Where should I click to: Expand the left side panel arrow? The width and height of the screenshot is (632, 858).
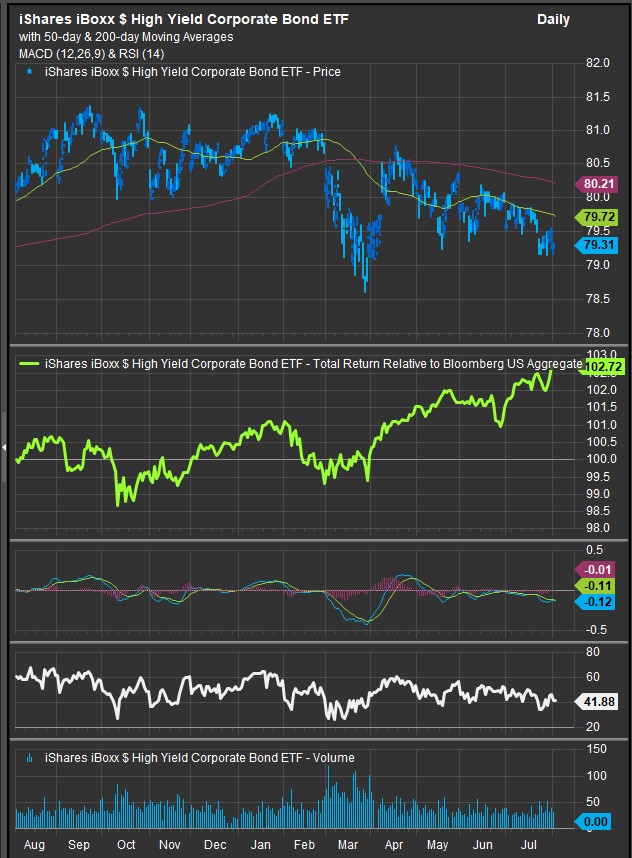coord(4,448)
